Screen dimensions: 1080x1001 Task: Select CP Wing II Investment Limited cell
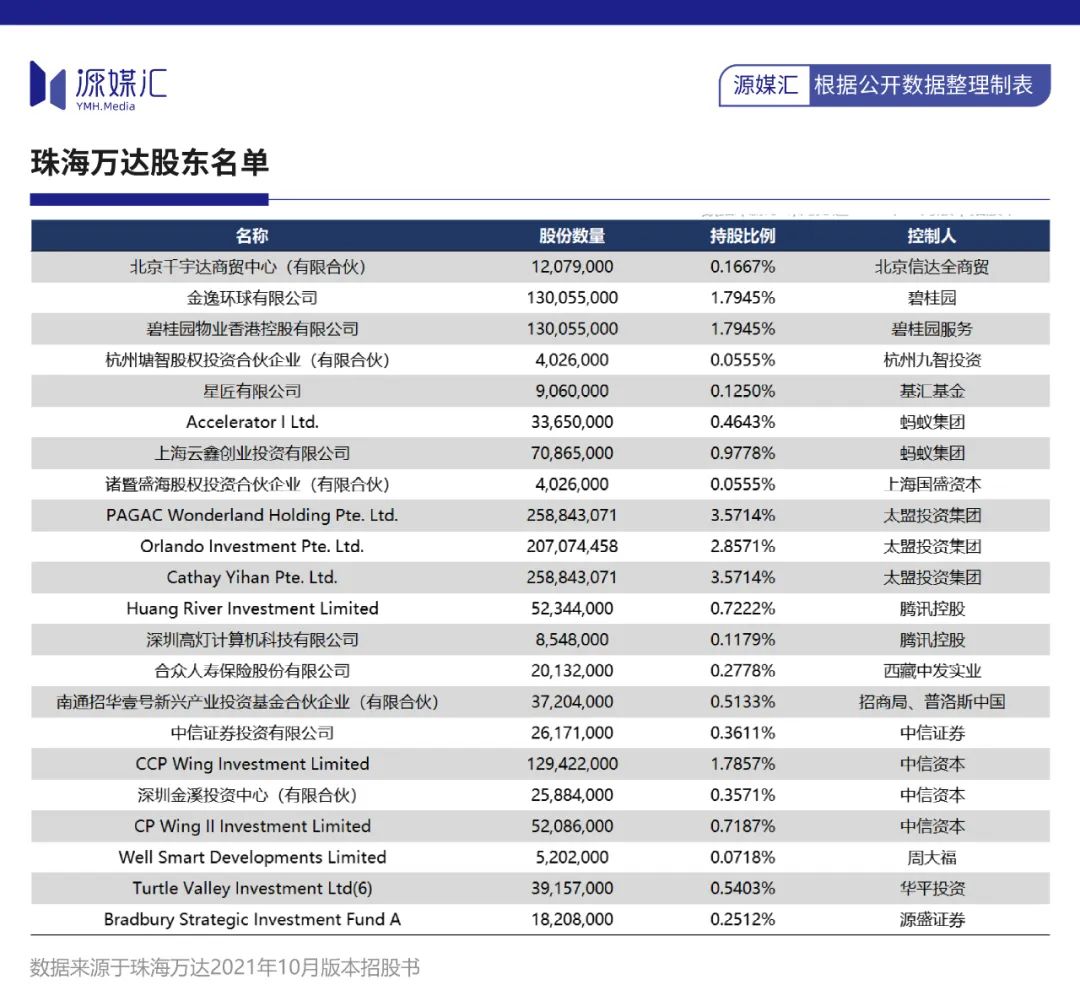tap(252, 826)
